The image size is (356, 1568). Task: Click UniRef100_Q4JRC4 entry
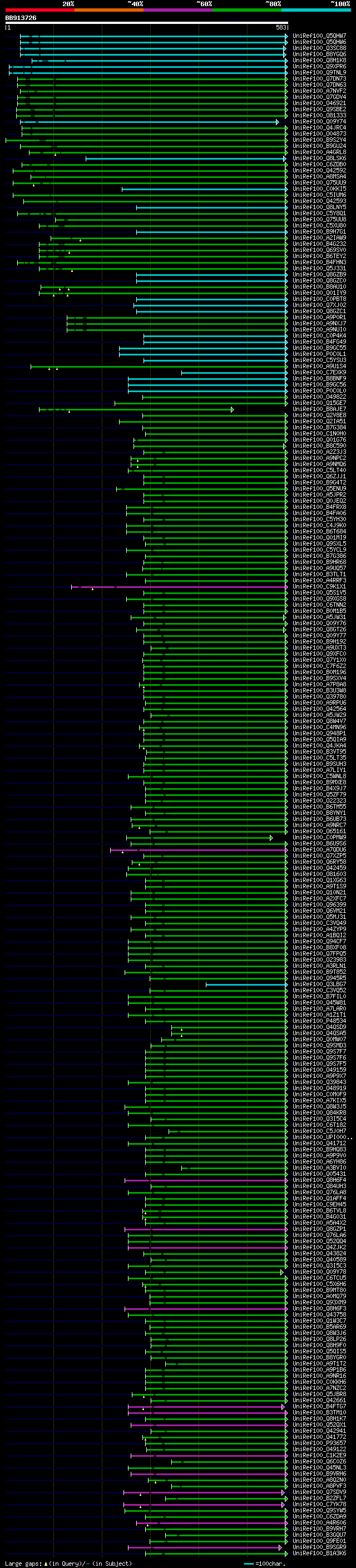pyautogui.click(x=319, y=128)
